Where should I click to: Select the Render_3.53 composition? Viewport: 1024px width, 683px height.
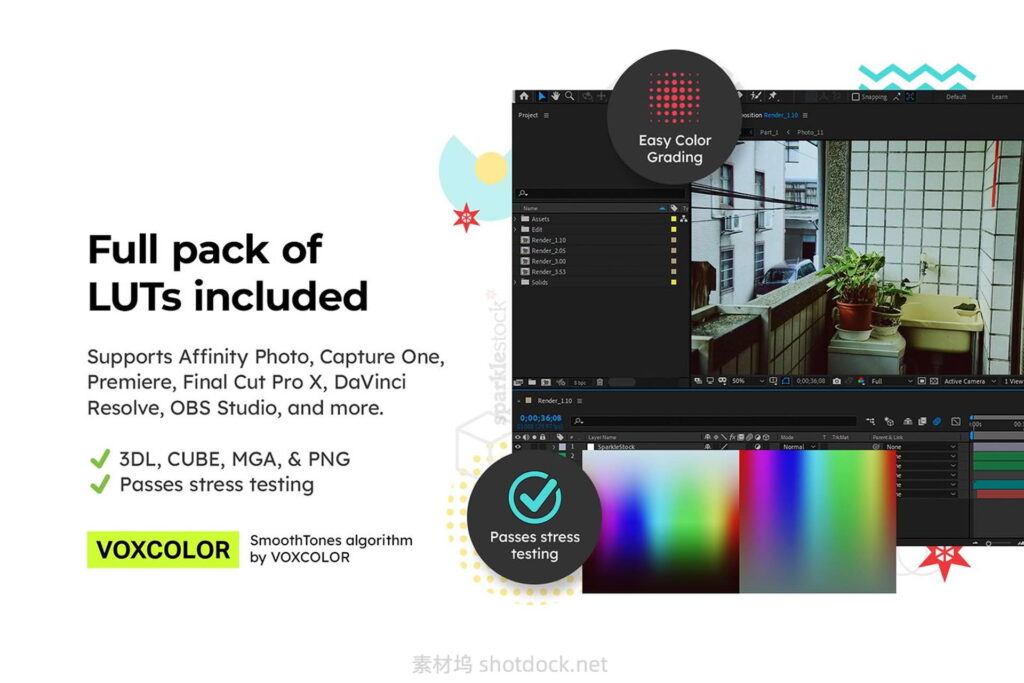[549, 272]
